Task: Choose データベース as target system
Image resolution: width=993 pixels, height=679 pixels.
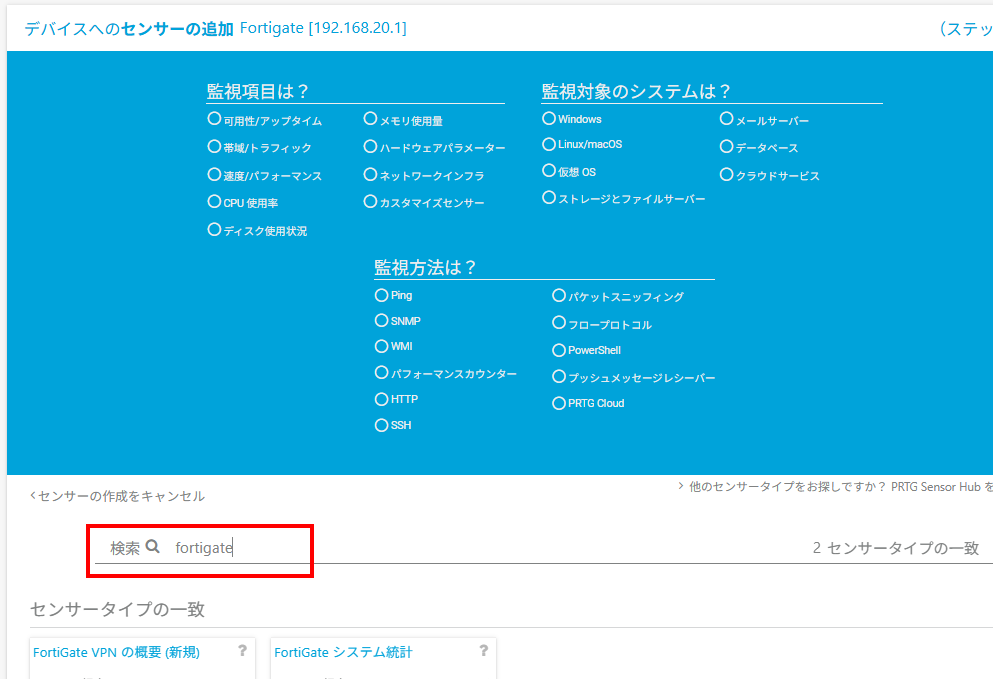Action: pyautogui.click(x=726, y=146)
